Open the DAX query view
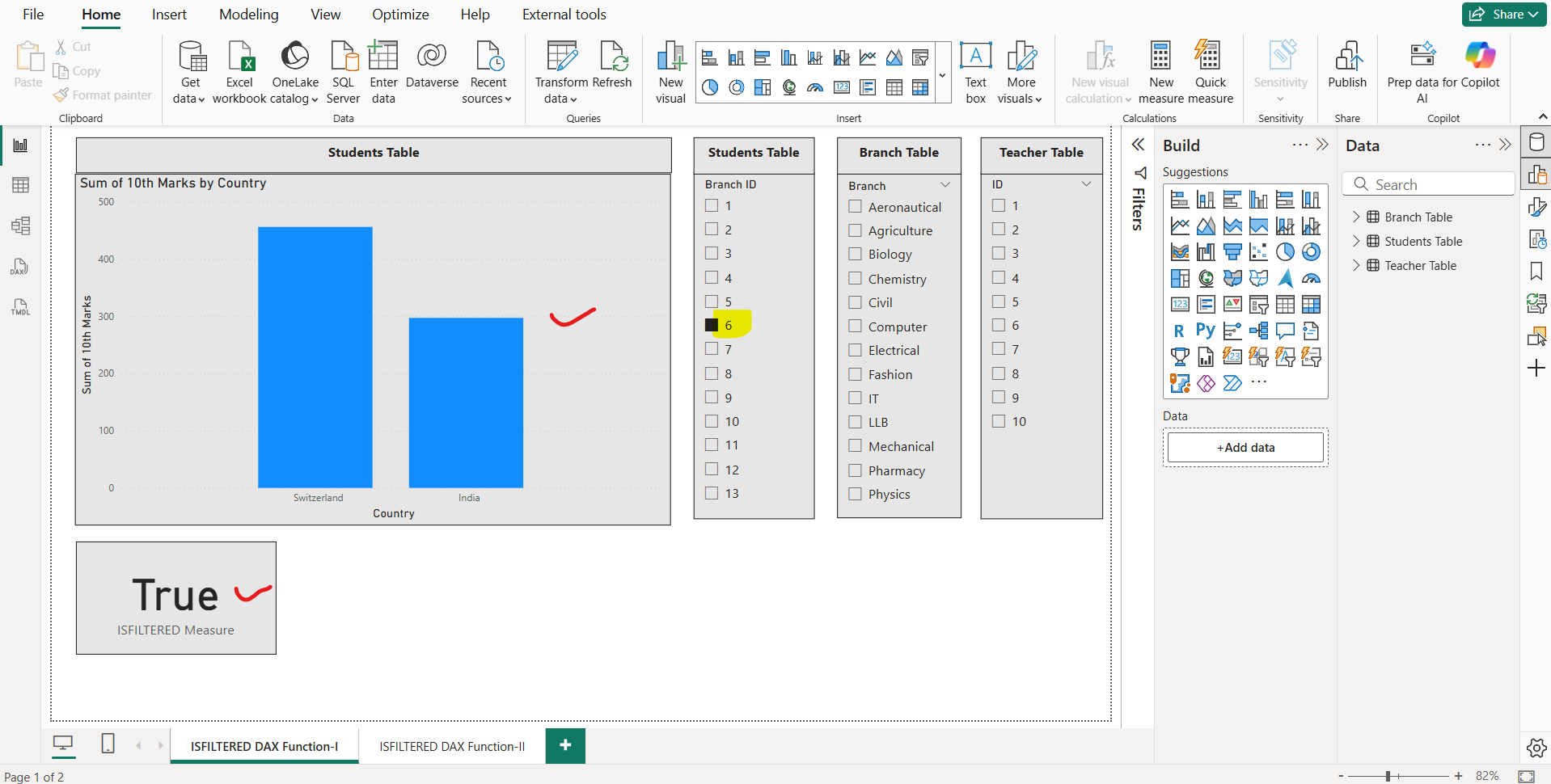 (20, 267)
